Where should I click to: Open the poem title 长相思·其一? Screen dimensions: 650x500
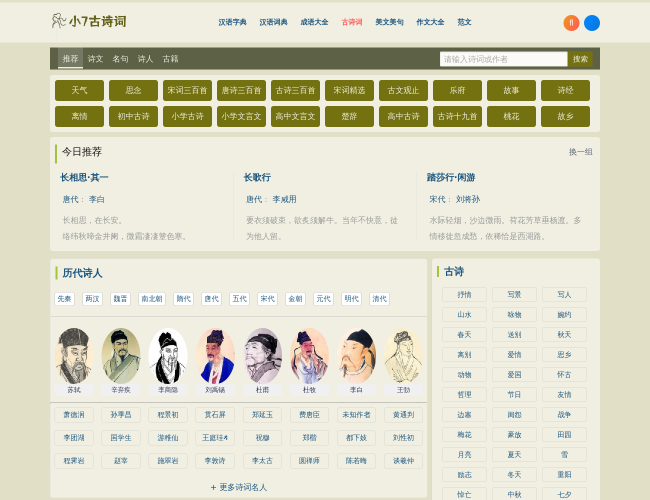click(84, 178)
